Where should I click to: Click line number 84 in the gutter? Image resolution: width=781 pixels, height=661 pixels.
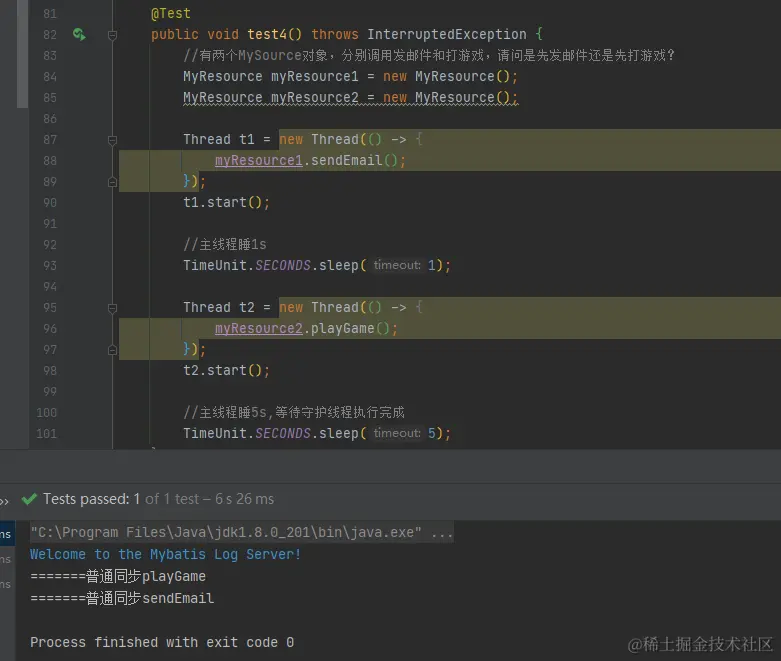[x=50, y=77]
